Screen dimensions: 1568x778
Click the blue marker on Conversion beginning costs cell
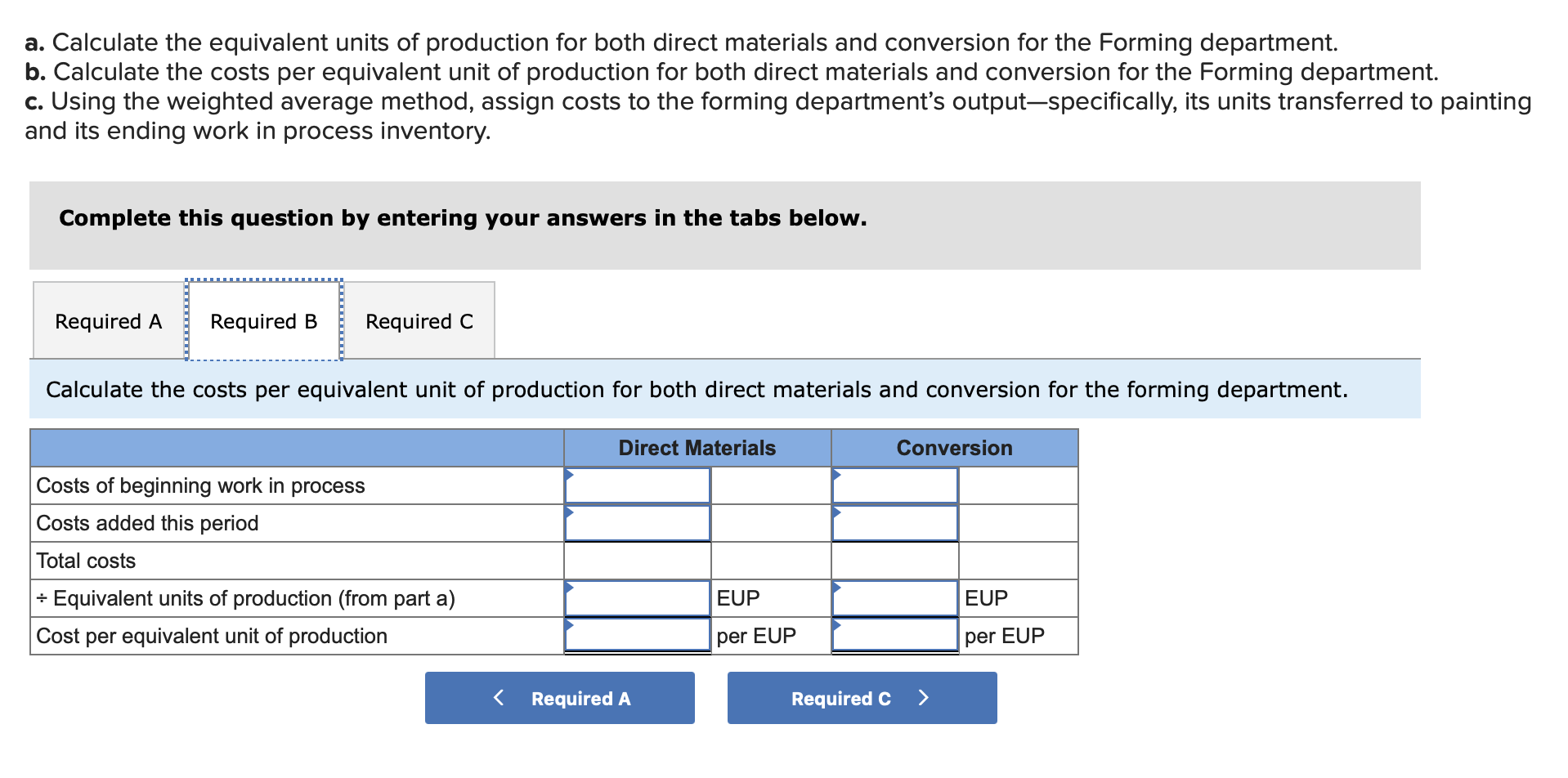tap(835, 472)
